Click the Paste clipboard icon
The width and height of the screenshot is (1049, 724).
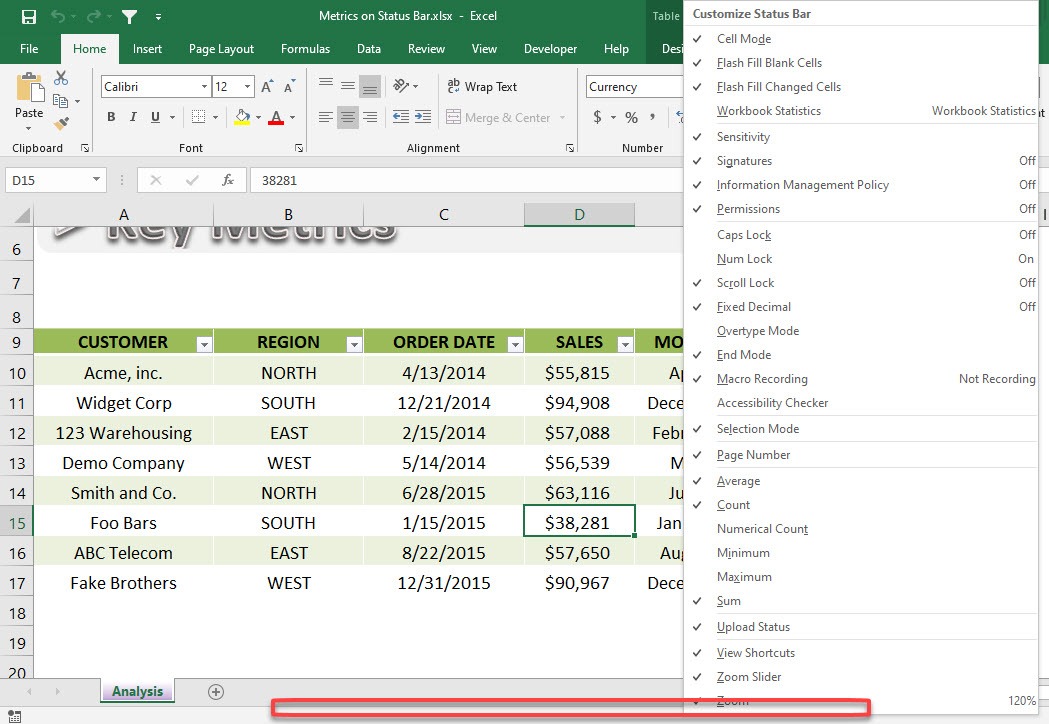coord(29,88)
